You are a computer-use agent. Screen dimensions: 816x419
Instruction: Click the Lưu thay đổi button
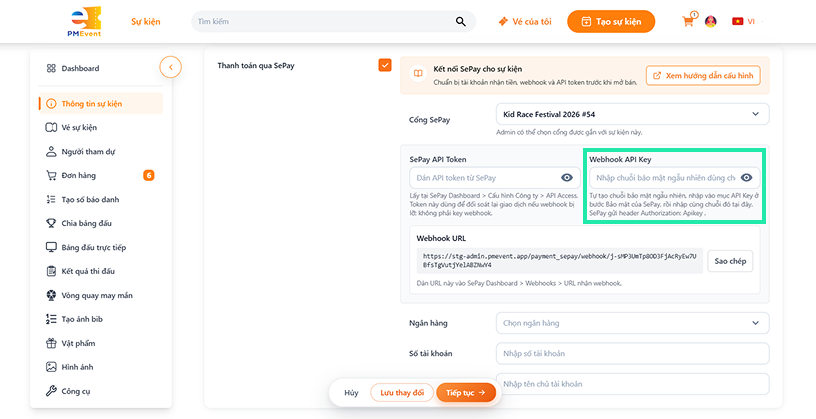point(402,392)
